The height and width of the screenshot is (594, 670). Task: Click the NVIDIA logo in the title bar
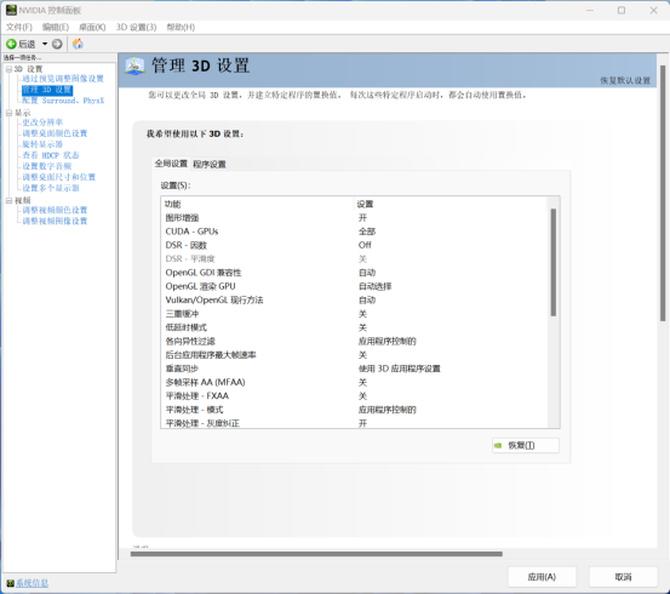11,10
